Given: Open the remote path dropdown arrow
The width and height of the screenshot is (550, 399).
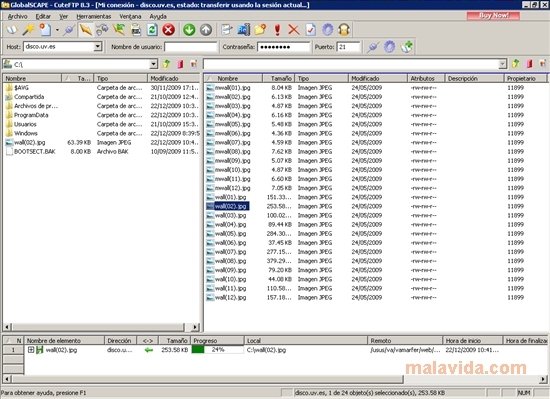Looking at the screenshot, I should coord(502,64).
